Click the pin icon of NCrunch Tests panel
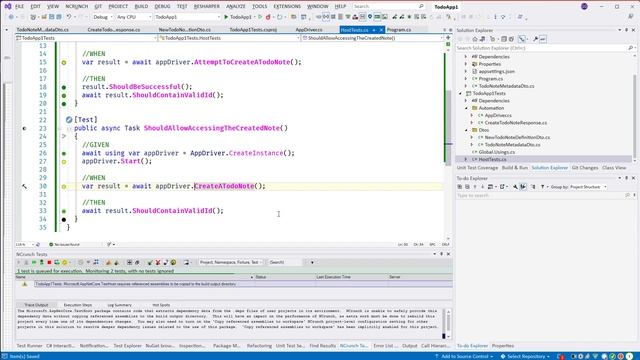 pos(441,254)
